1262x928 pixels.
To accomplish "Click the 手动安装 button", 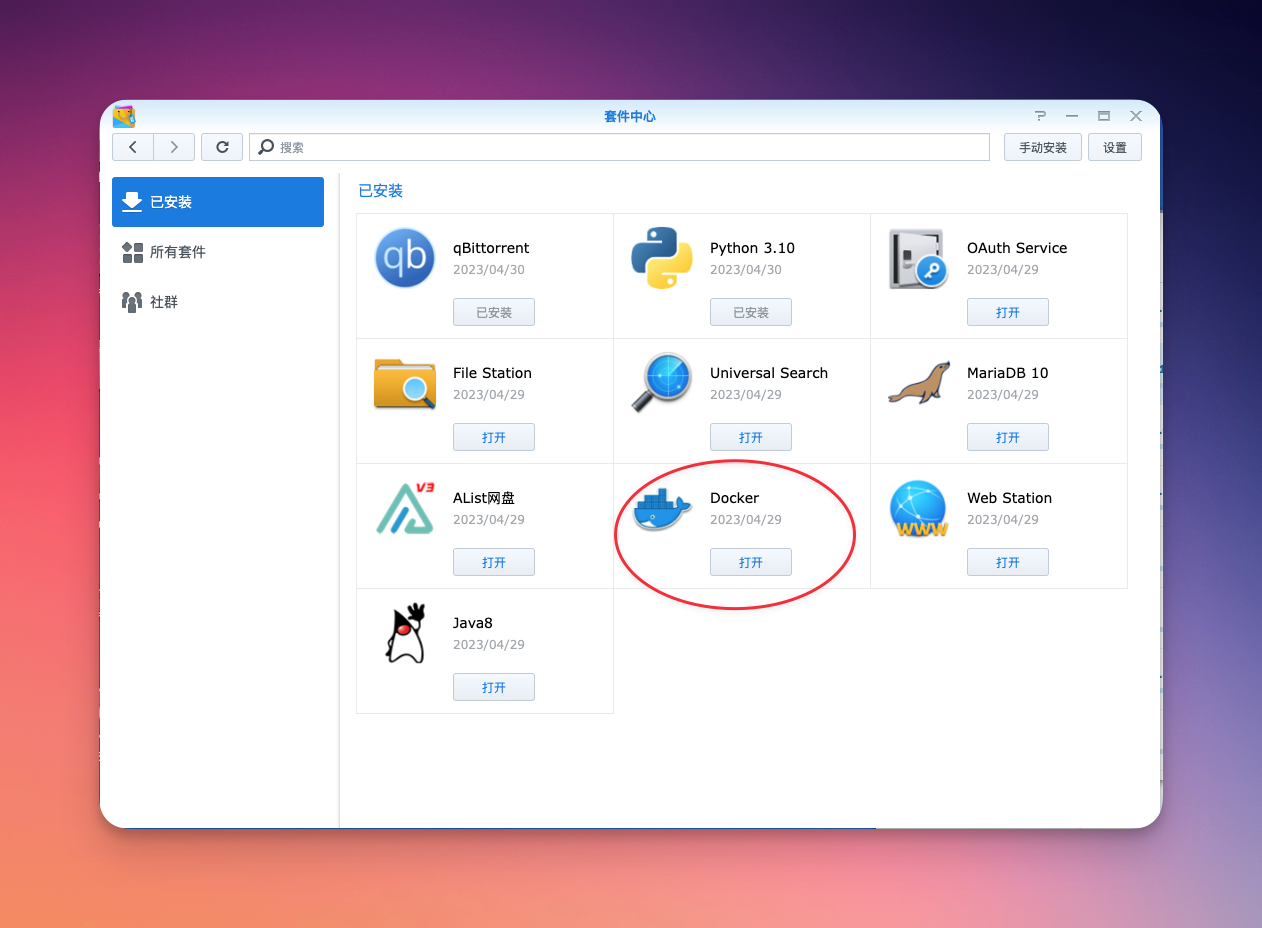I will pyautogui.click(x=1043, y=147).
